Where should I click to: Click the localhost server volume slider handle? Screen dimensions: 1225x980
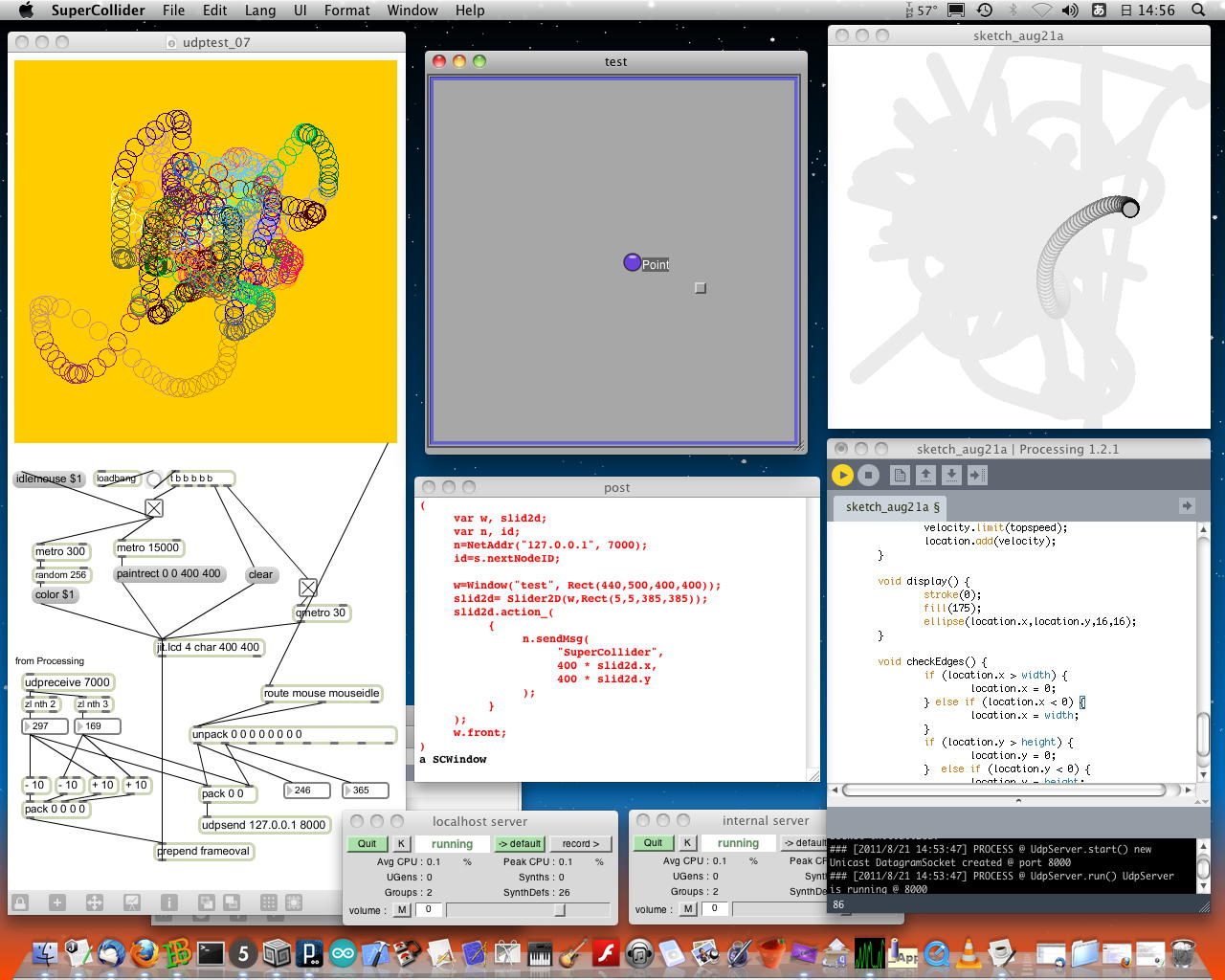coord(560,910)
